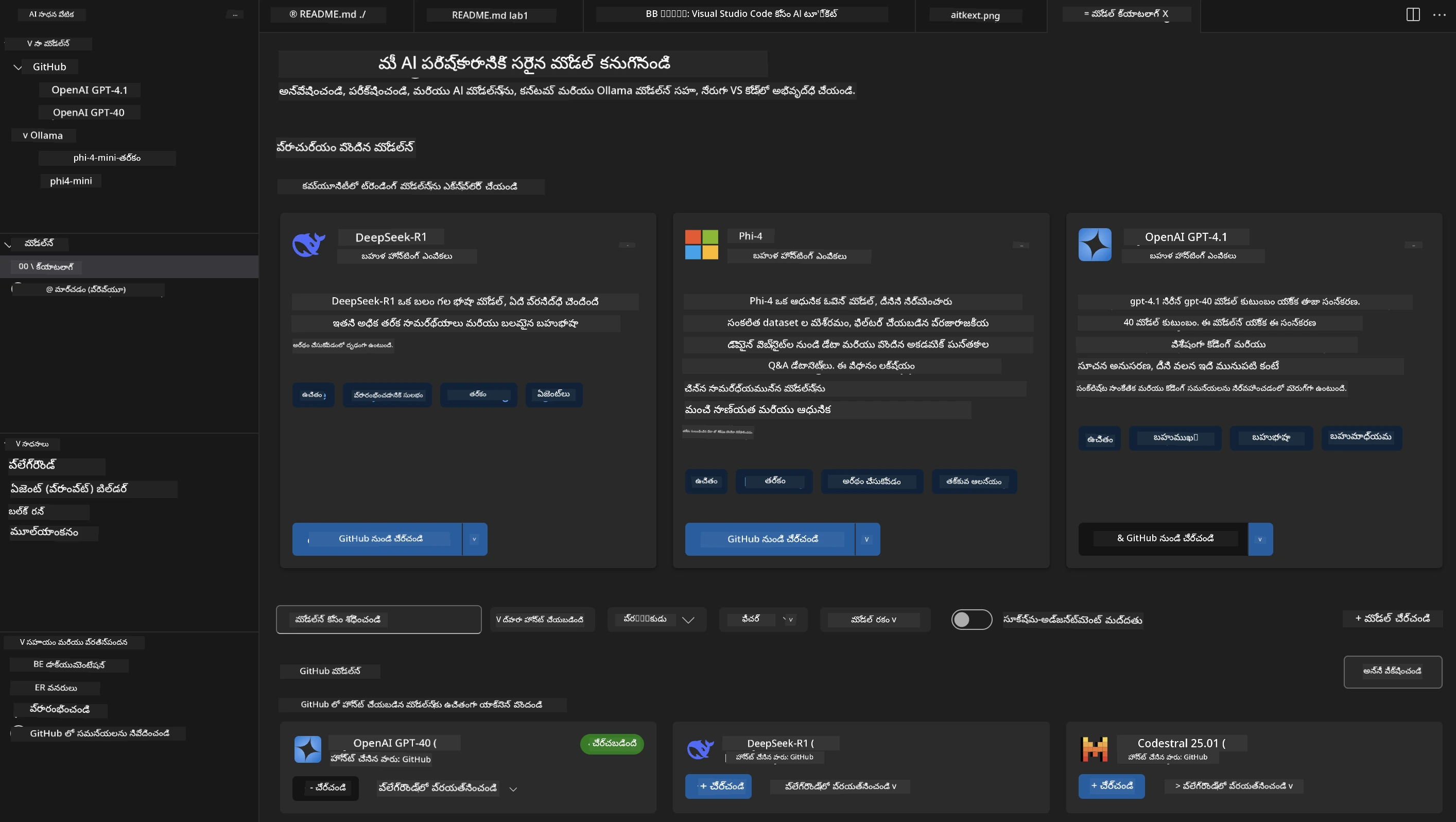
Task: Open AI Toolkit panel more actions
Action: coord(235,14)
